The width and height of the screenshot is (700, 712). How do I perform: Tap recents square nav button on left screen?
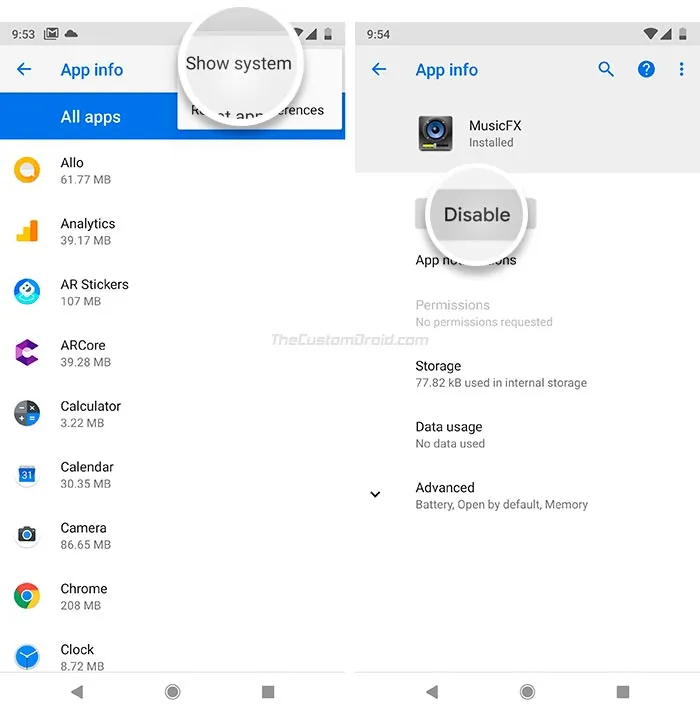268,692
